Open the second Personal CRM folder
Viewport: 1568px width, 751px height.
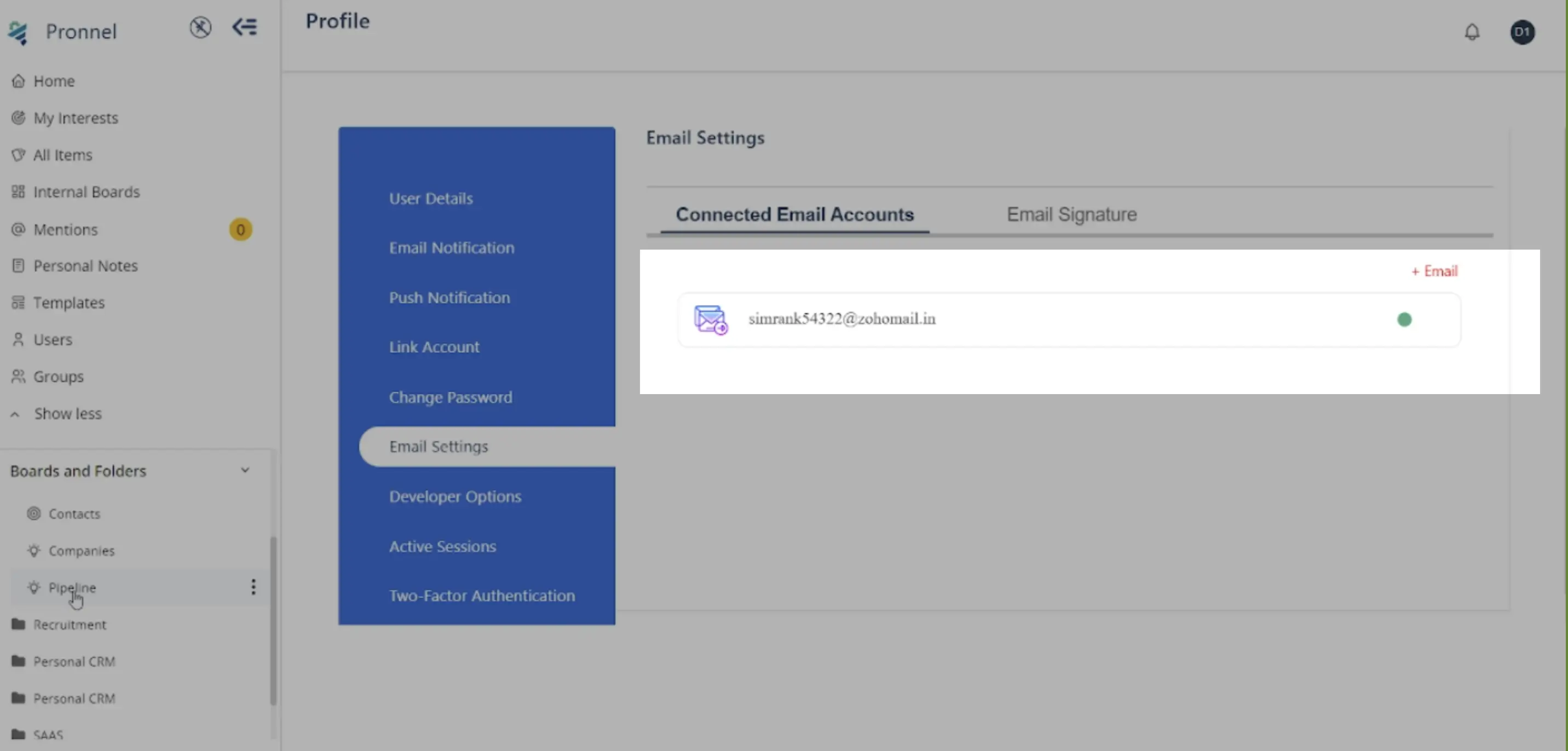click(74, 698)
